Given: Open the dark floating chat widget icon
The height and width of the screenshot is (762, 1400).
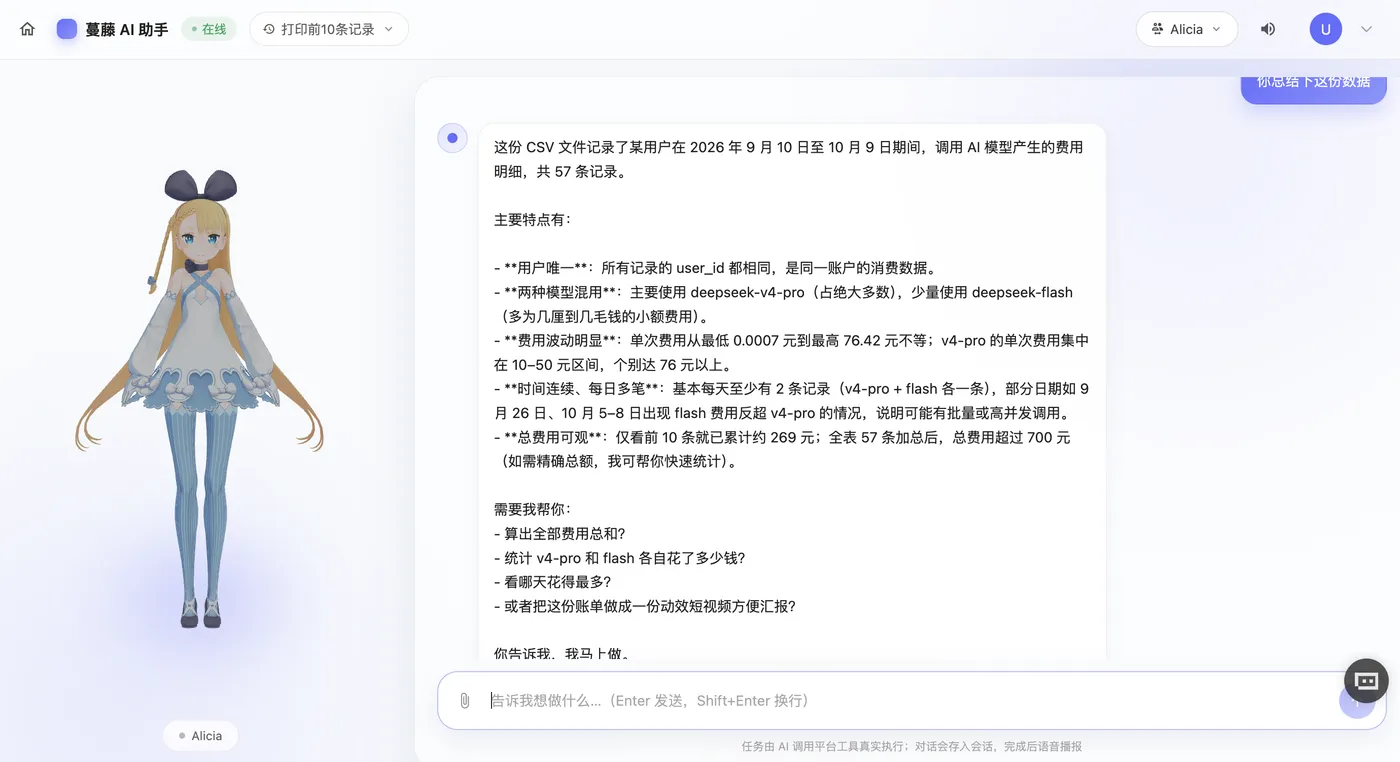Looking at the screenshot, I should point(1366,681).
